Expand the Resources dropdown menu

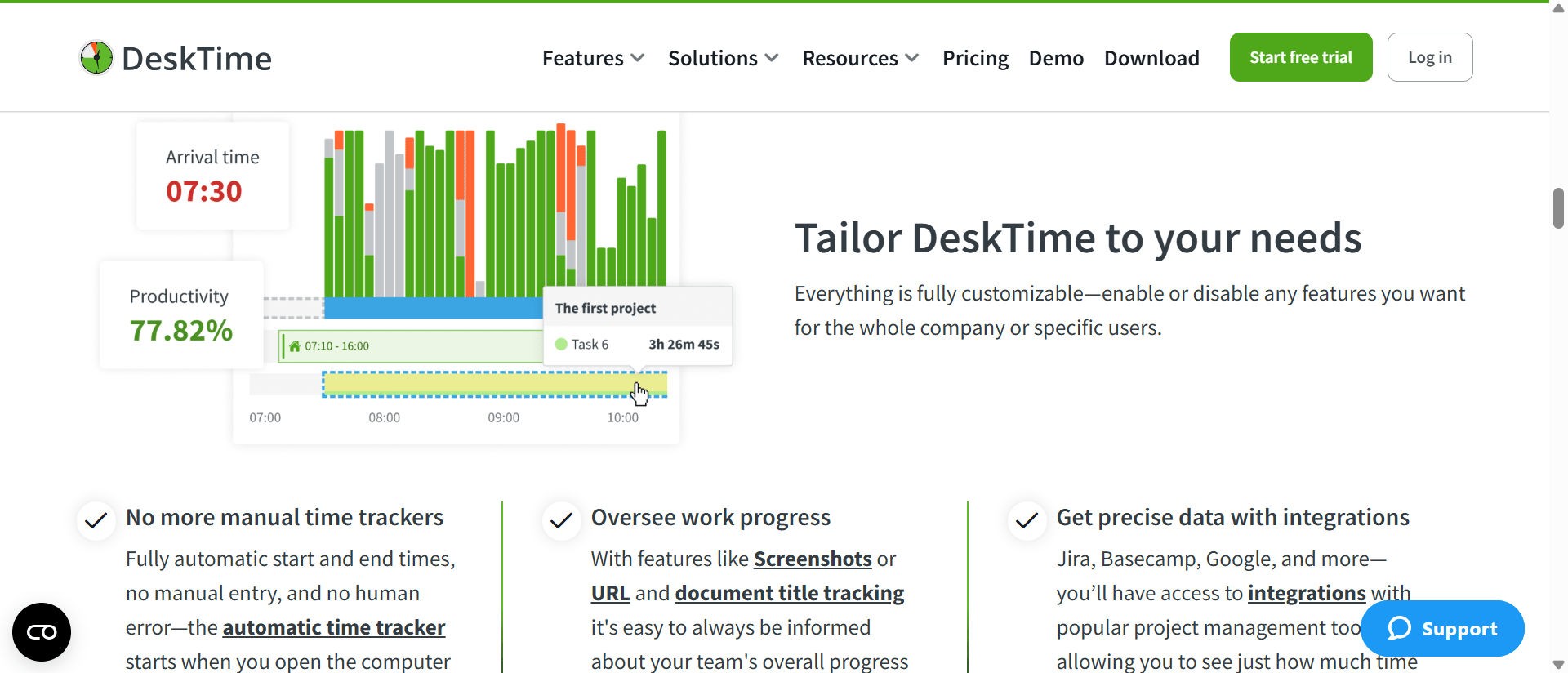coord(860,58)
